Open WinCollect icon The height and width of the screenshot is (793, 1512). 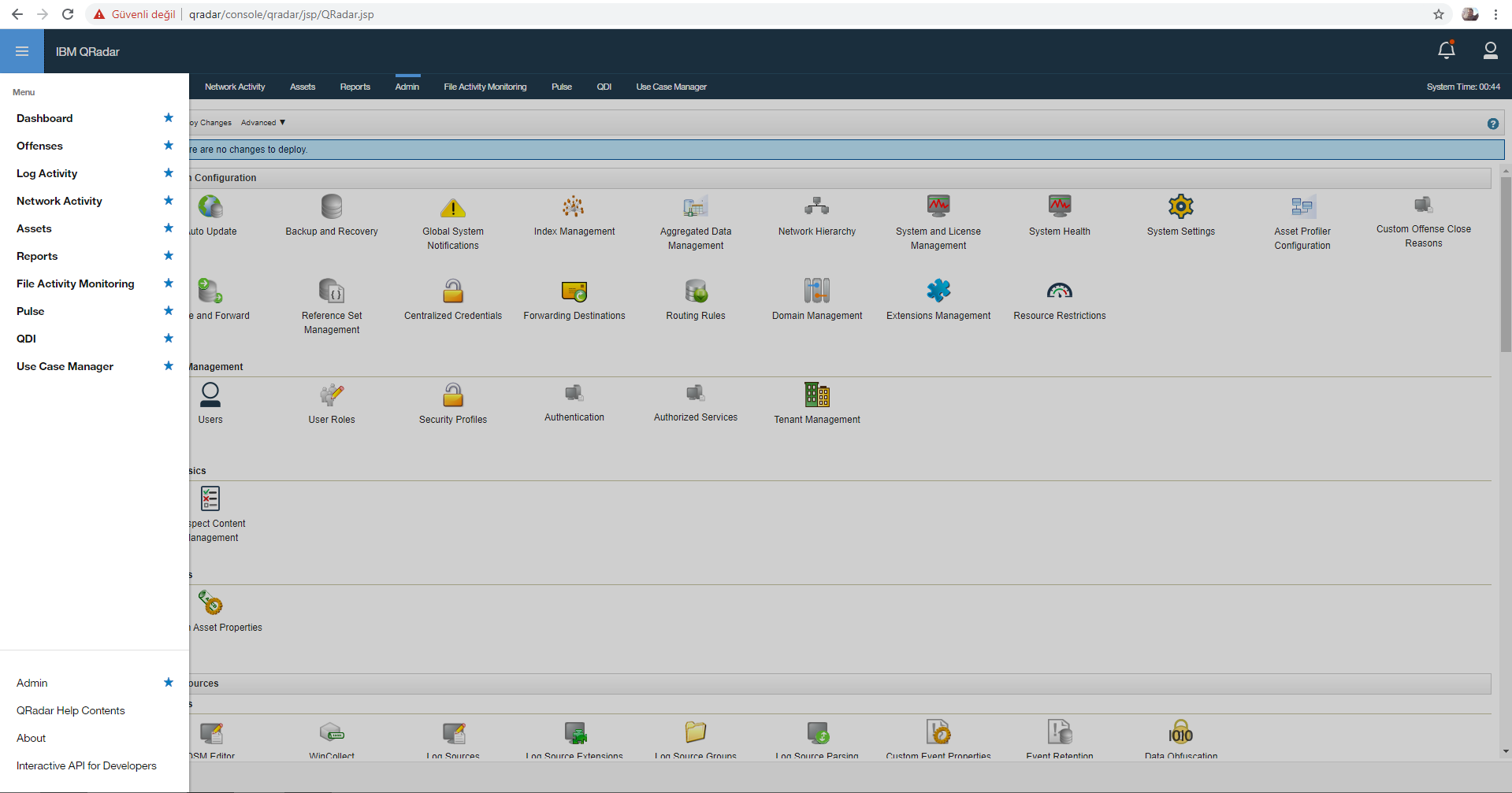click(x=332, y=733)
